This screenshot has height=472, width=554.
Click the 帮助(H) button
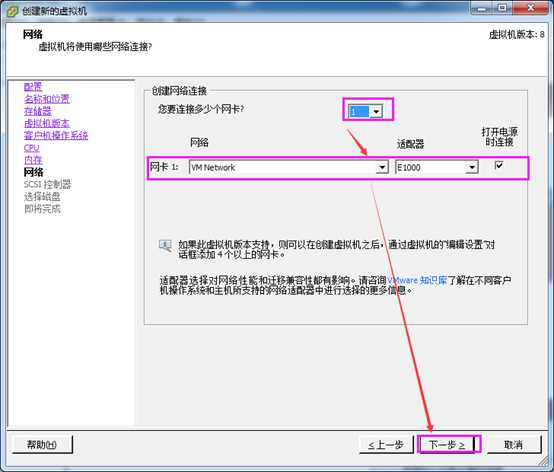(x=42, y=444)
